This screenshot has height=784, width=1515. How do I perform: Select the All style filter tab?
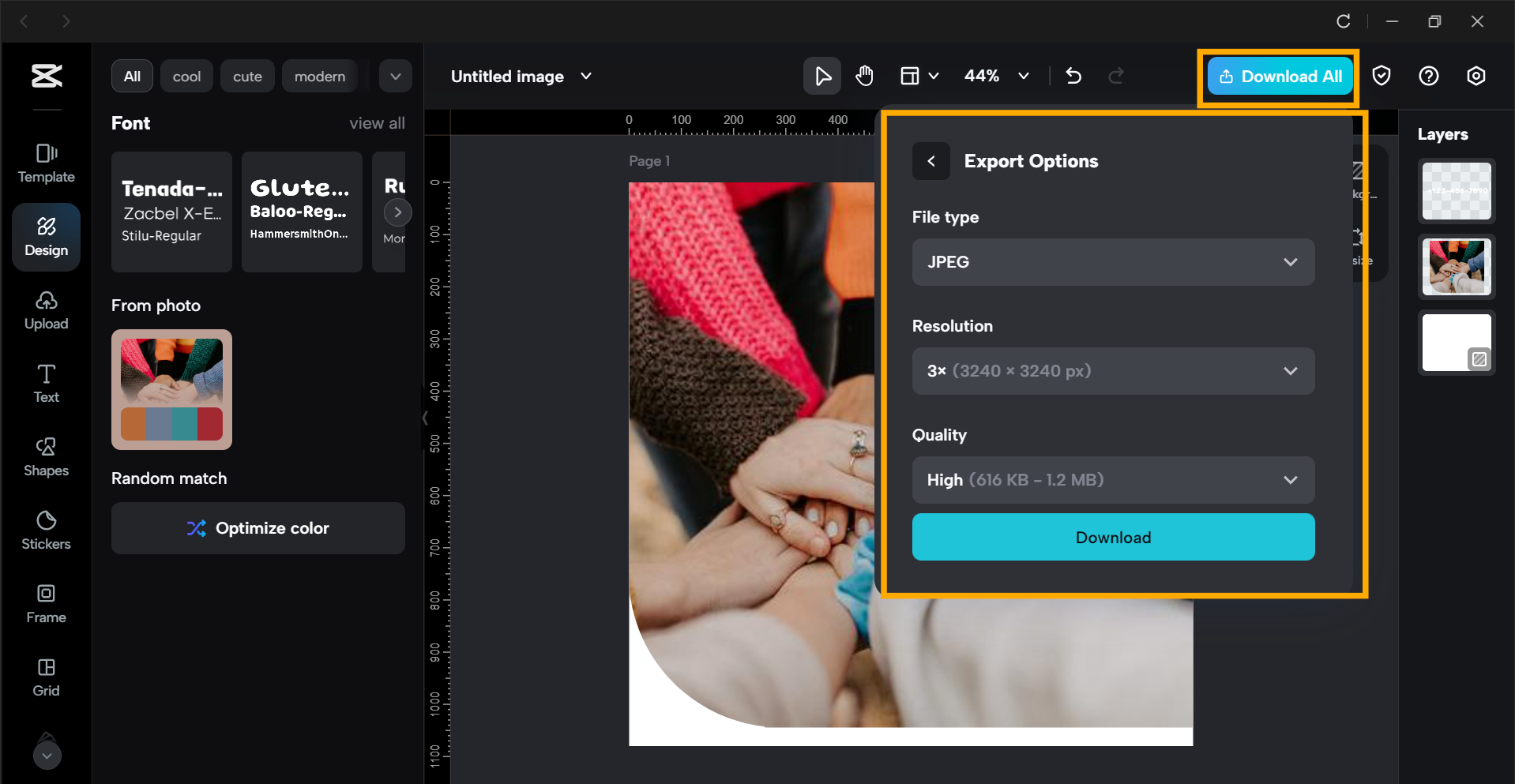click(132, 77)
